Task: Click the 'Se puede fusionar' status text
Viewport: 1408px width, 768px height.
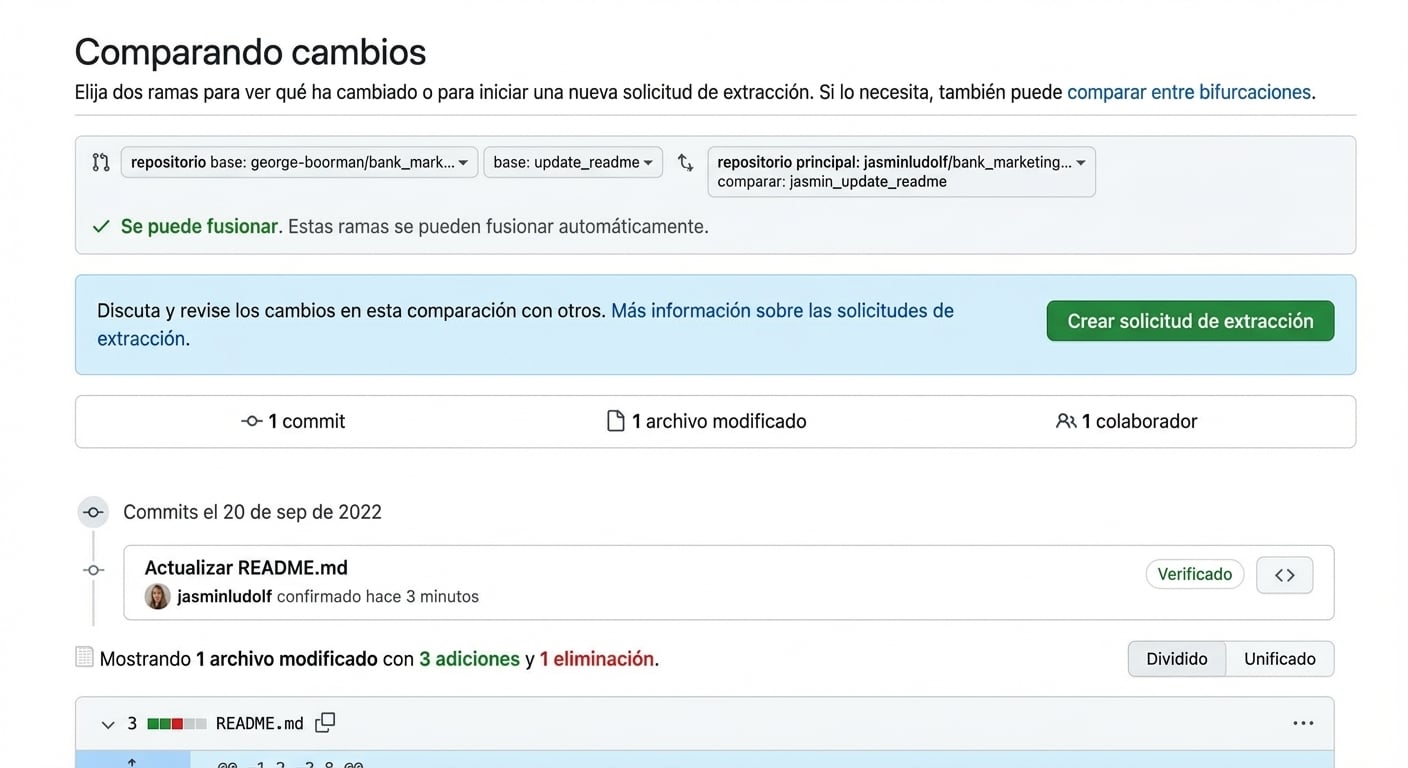Action: coord(199,227)
